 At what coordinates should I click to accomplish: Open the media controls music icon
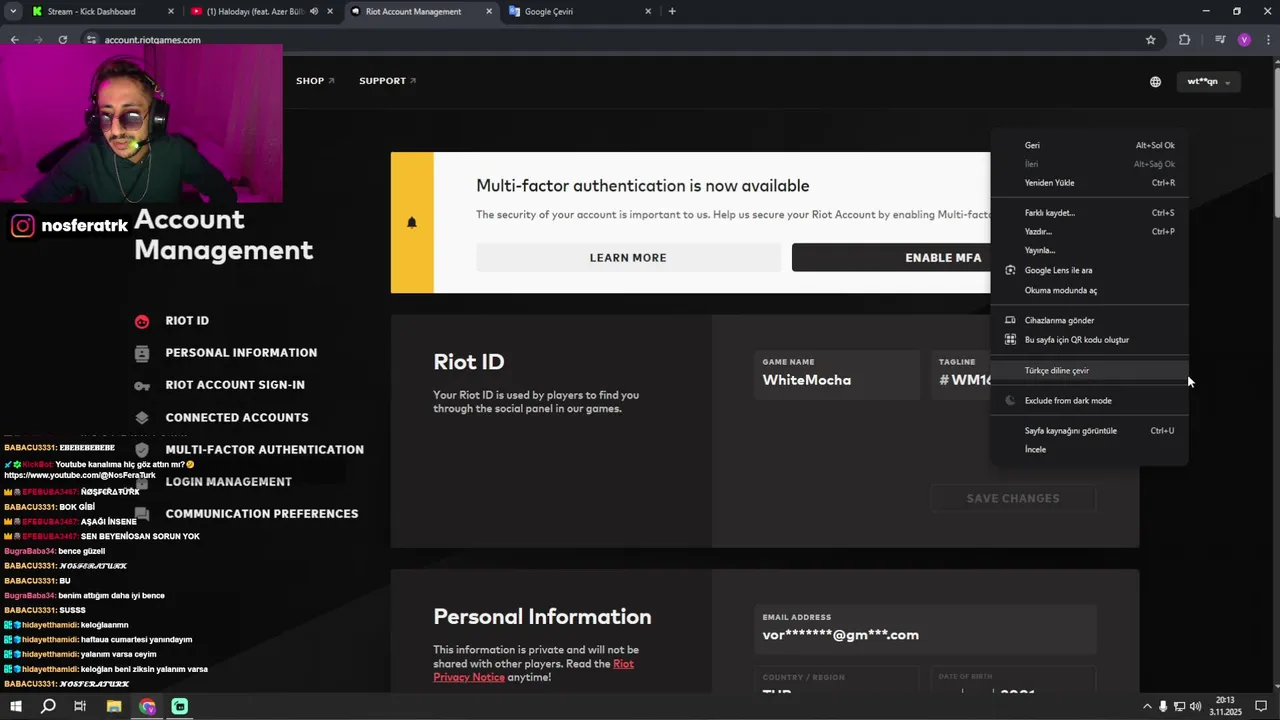pos(1220,40)
